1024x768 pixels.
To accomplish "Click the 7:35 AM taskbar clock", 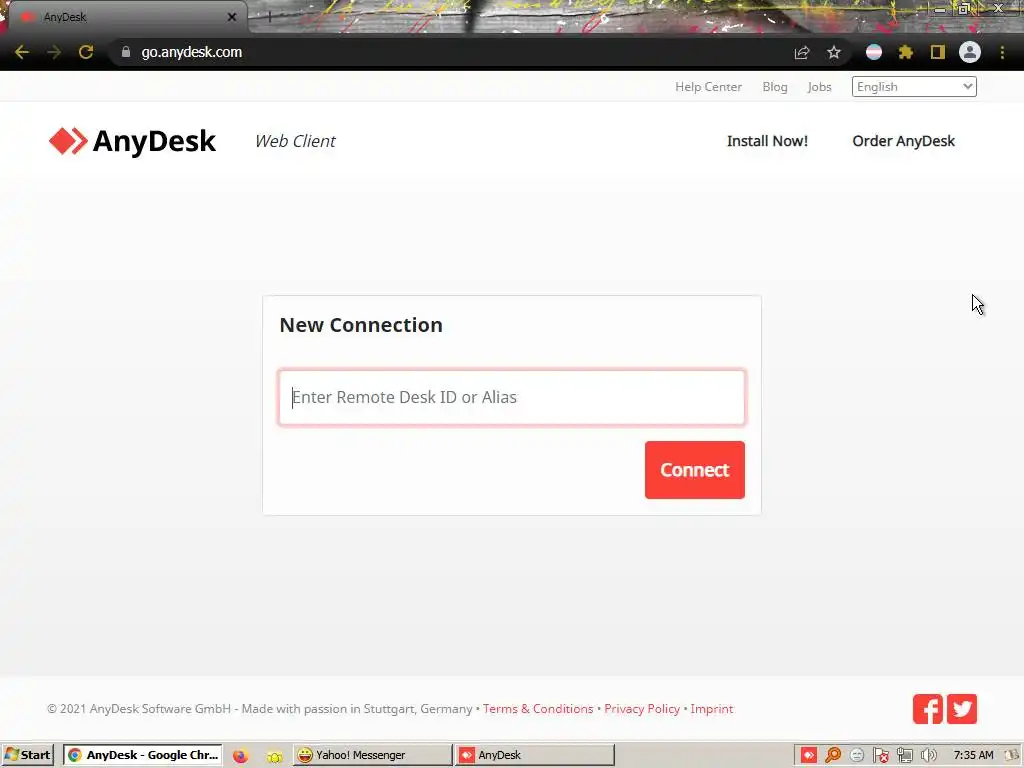I will pyautogui.click(x=974, y=756).
